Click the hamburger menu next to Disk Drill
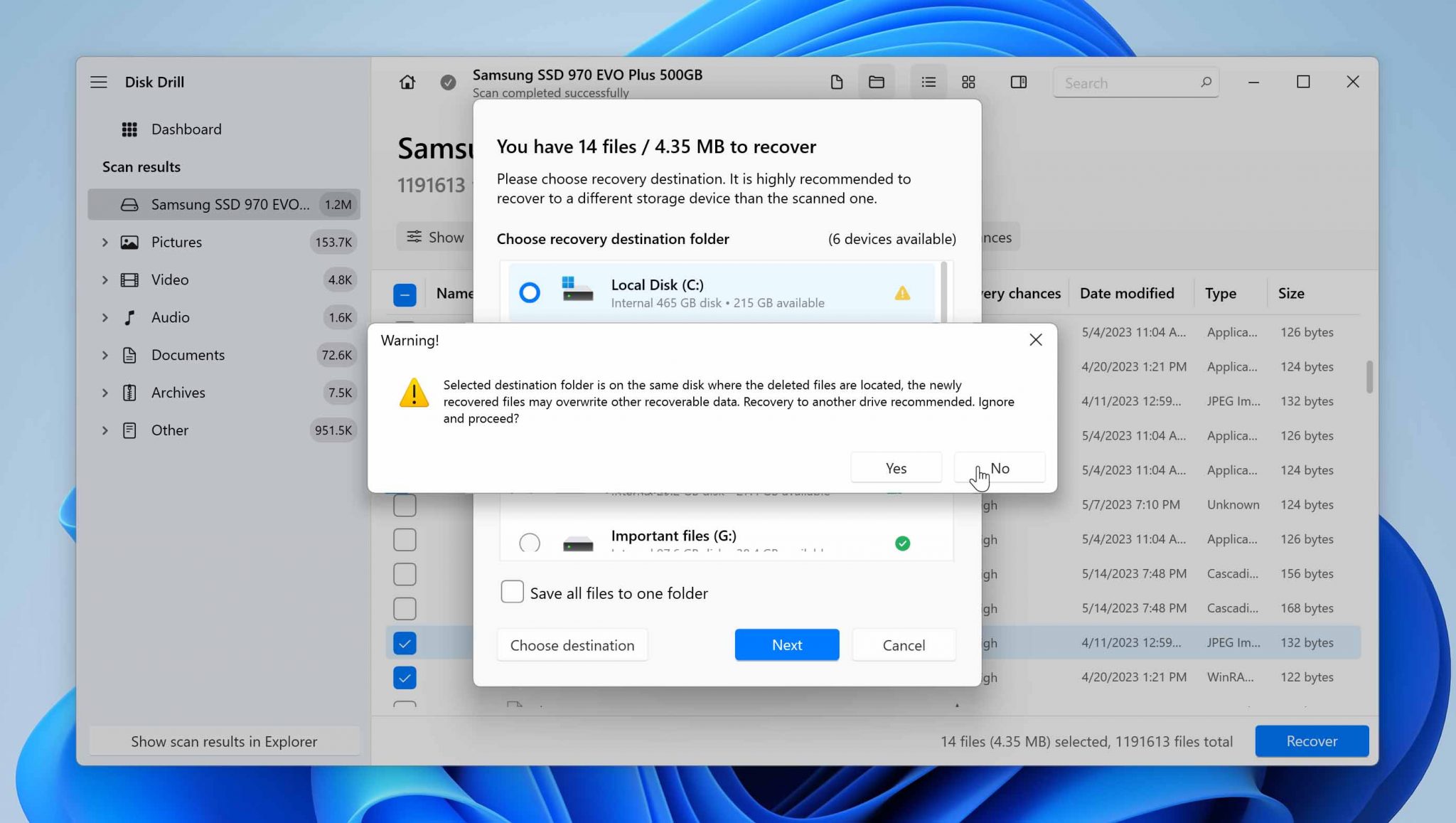 coord(99,82)
